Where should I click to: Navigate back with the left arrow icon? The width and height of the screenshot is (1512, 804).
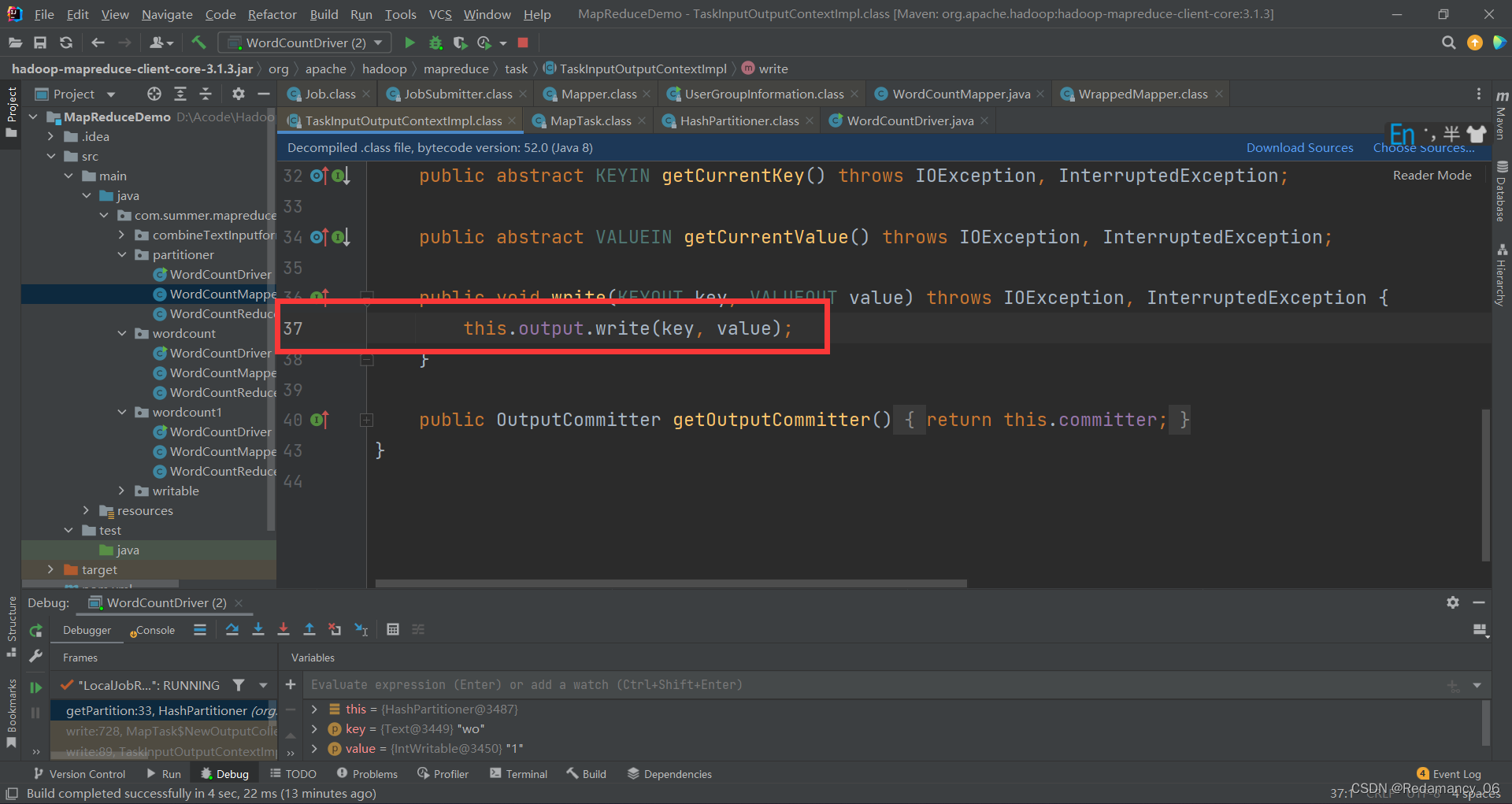click(98, 43)
